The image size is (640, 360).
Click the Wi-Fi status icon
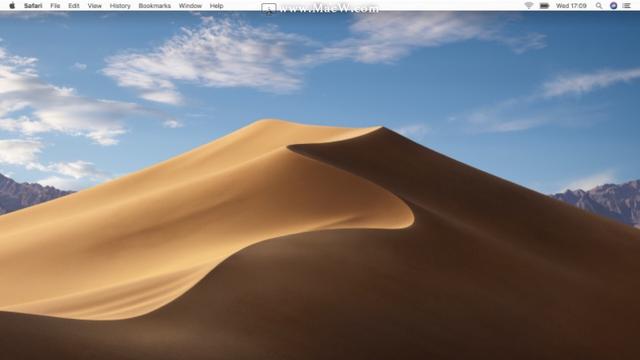coord(529,6)
